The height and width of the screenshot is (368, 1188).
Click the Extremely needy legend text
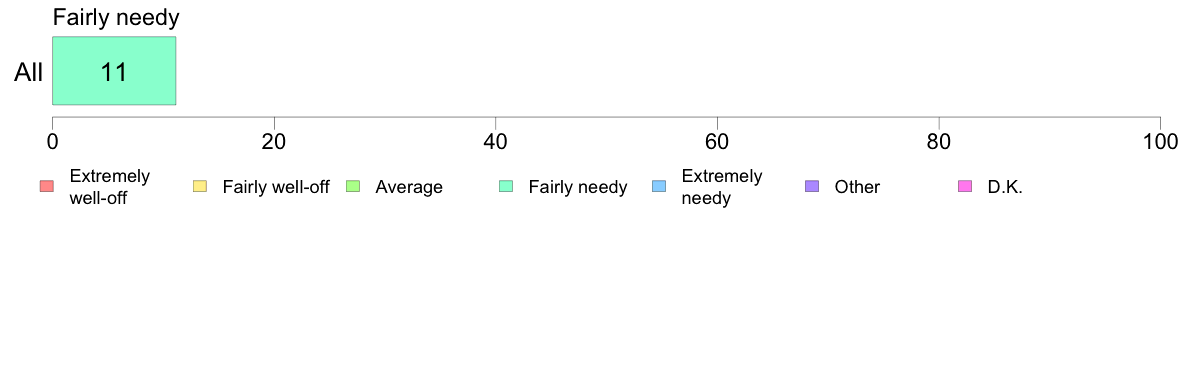(722, 187)
